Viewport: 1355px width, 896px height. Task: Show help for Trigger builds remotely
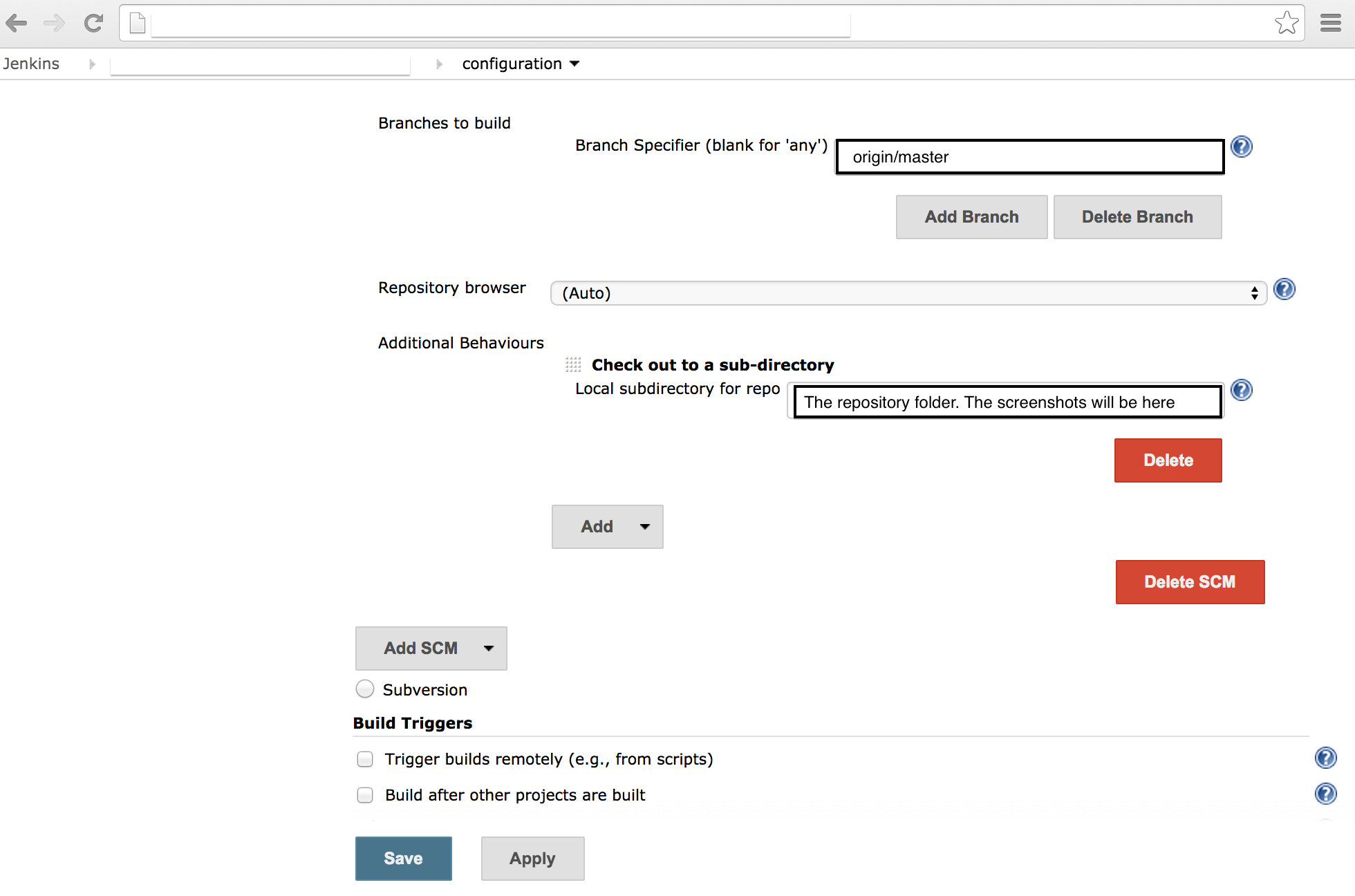1325,758
